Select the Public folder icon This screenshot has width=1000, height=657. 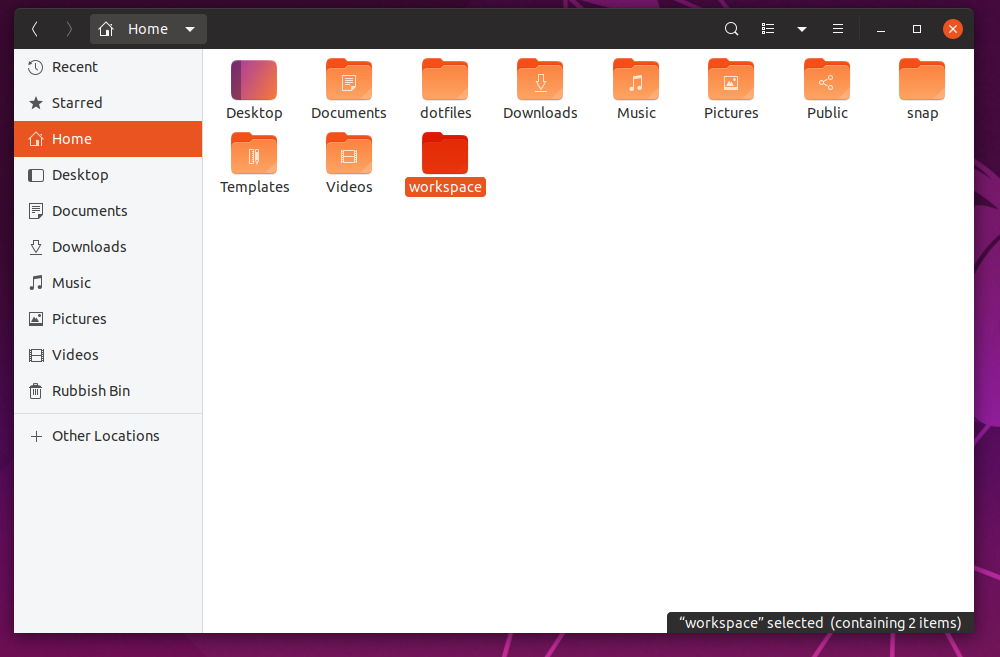[827, 80]
